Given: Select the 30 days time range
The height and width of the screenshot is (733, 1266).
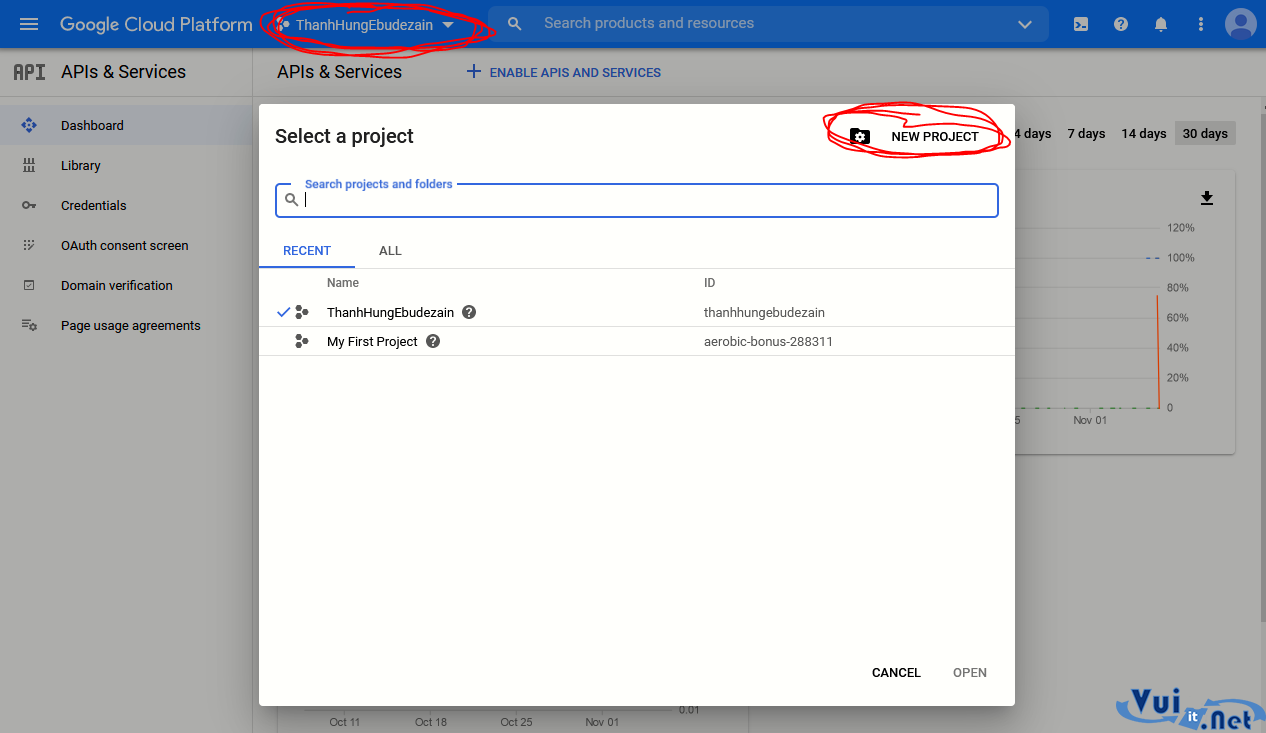Looking at the screenshot, I should coord(1205,133).
